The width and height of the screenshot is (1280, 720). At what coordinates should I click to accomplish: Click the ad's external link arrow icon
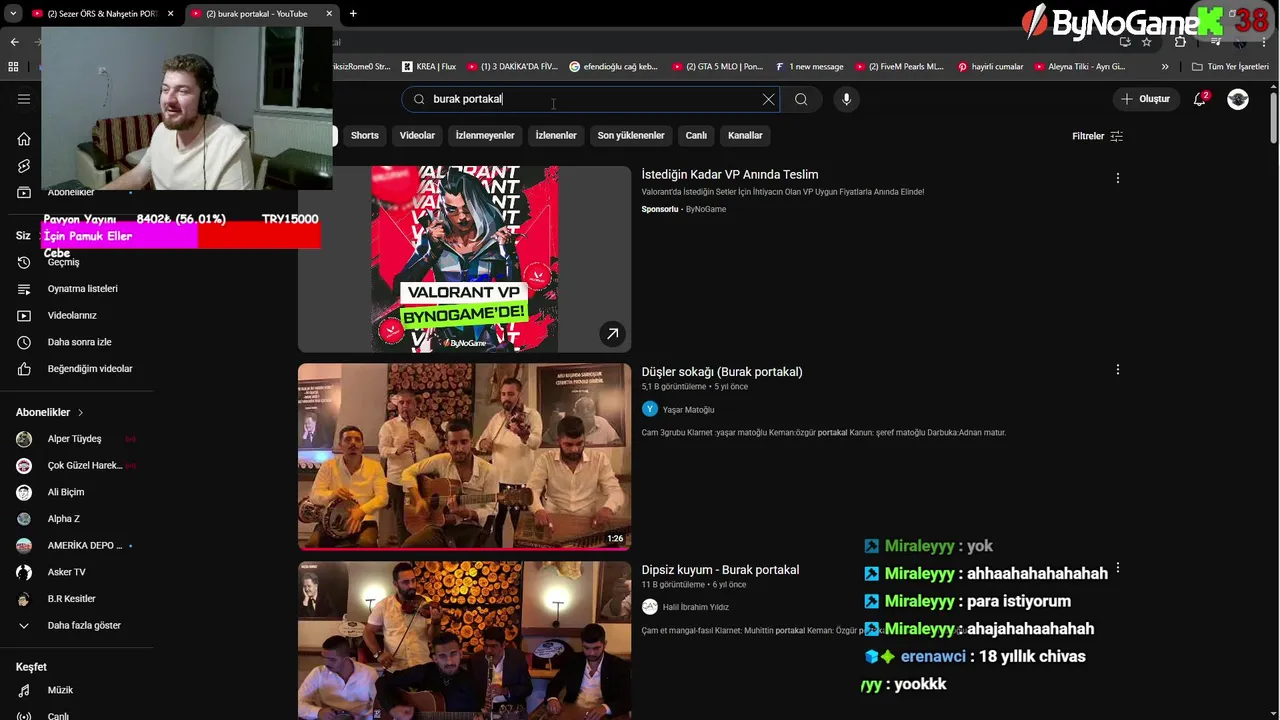[612, 334]
